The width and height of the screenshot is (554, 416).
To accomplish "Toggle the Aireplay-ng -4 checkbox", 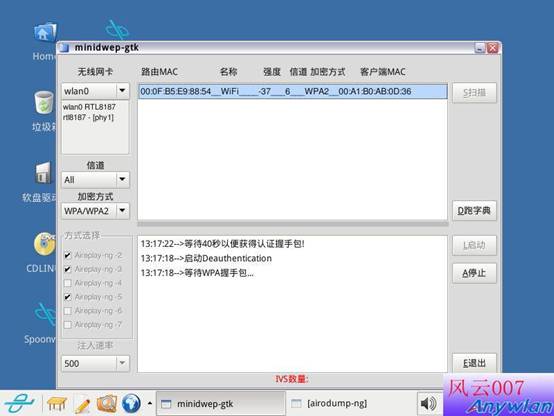I will [x=67, y=283].
